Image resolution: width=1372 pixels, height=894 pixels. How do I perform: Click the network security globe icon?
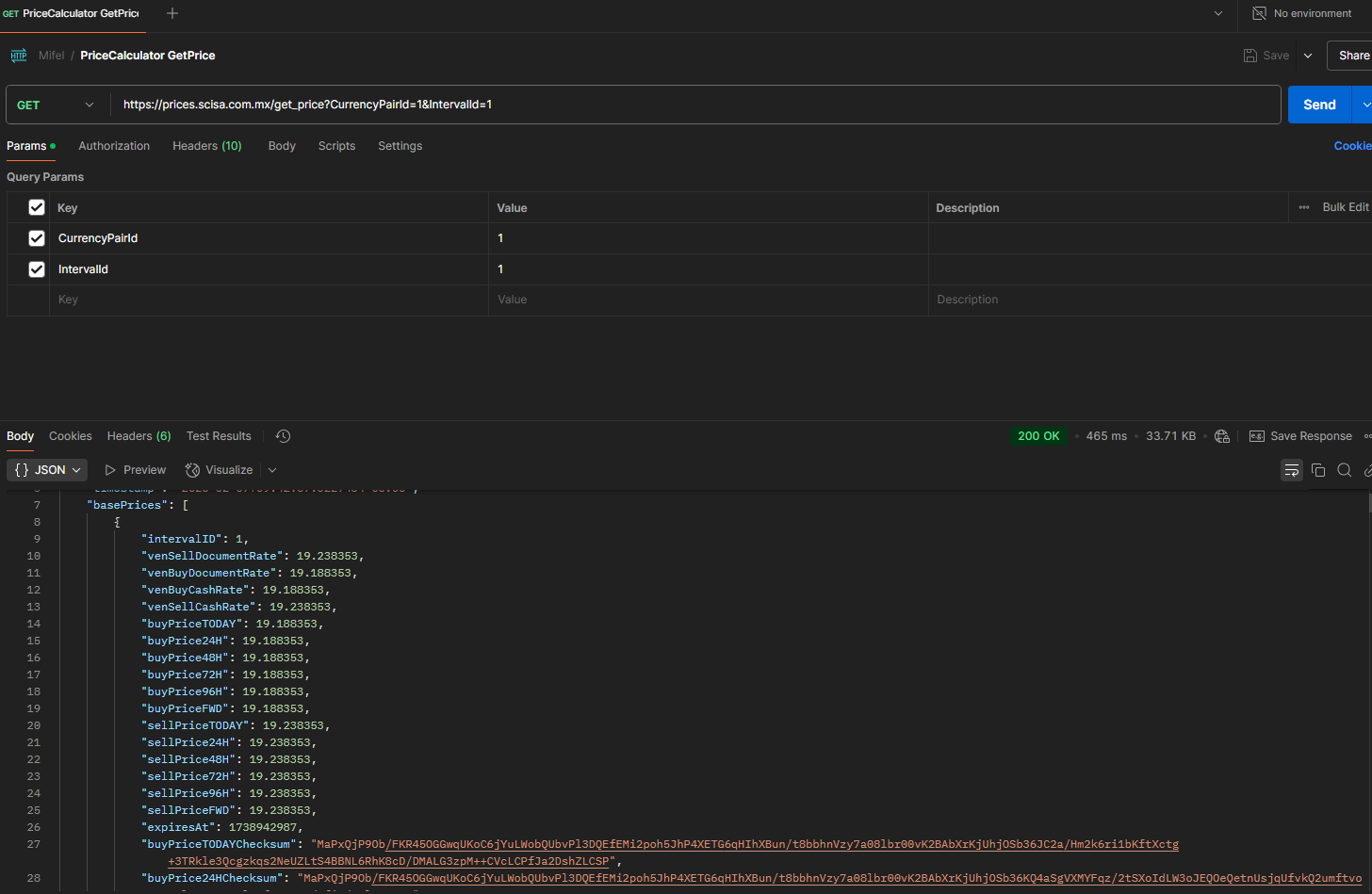(1222, 436)
